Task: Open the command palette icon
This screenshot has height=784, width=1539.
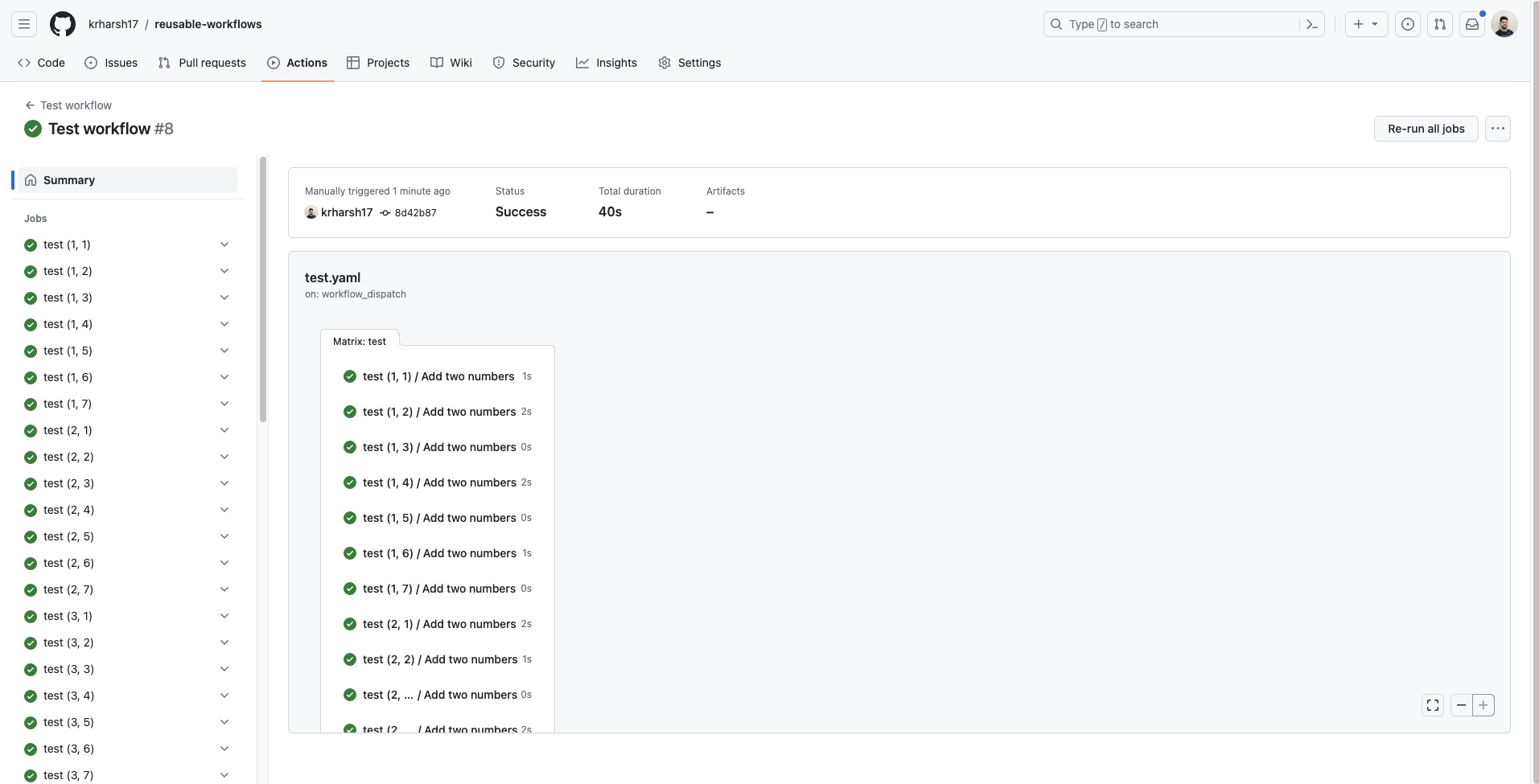Action: coord(1311,24)
